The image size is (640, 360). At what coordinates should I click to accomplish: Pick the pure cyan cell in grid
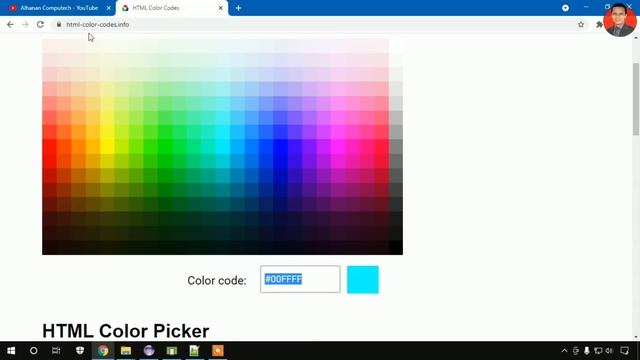click(222, 146)
